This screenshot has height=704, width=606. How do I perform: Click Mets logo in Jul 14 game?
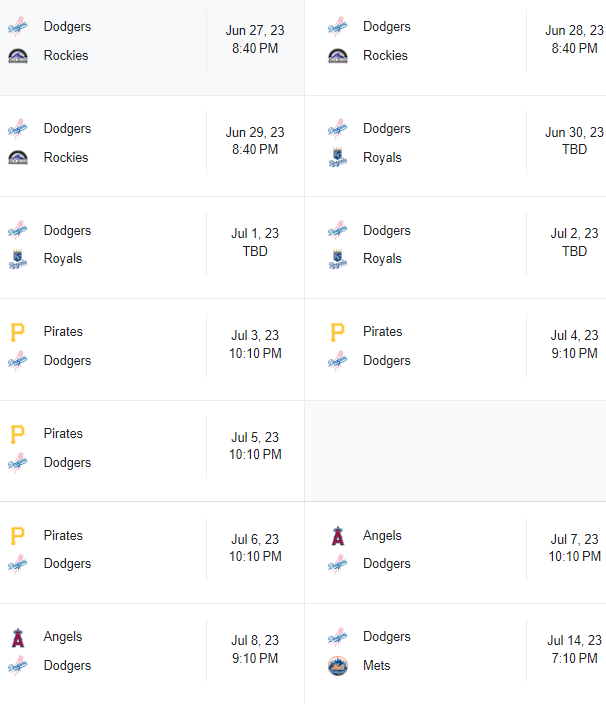[338, 666]
